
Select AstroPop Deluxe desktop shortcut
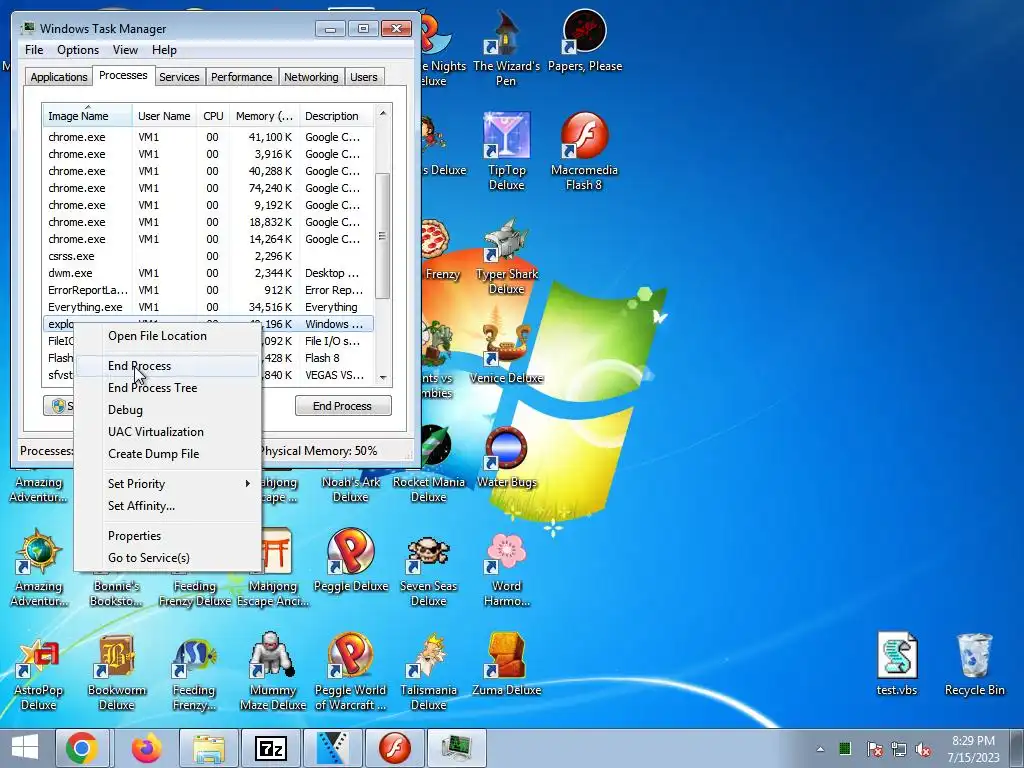(39, 671)
